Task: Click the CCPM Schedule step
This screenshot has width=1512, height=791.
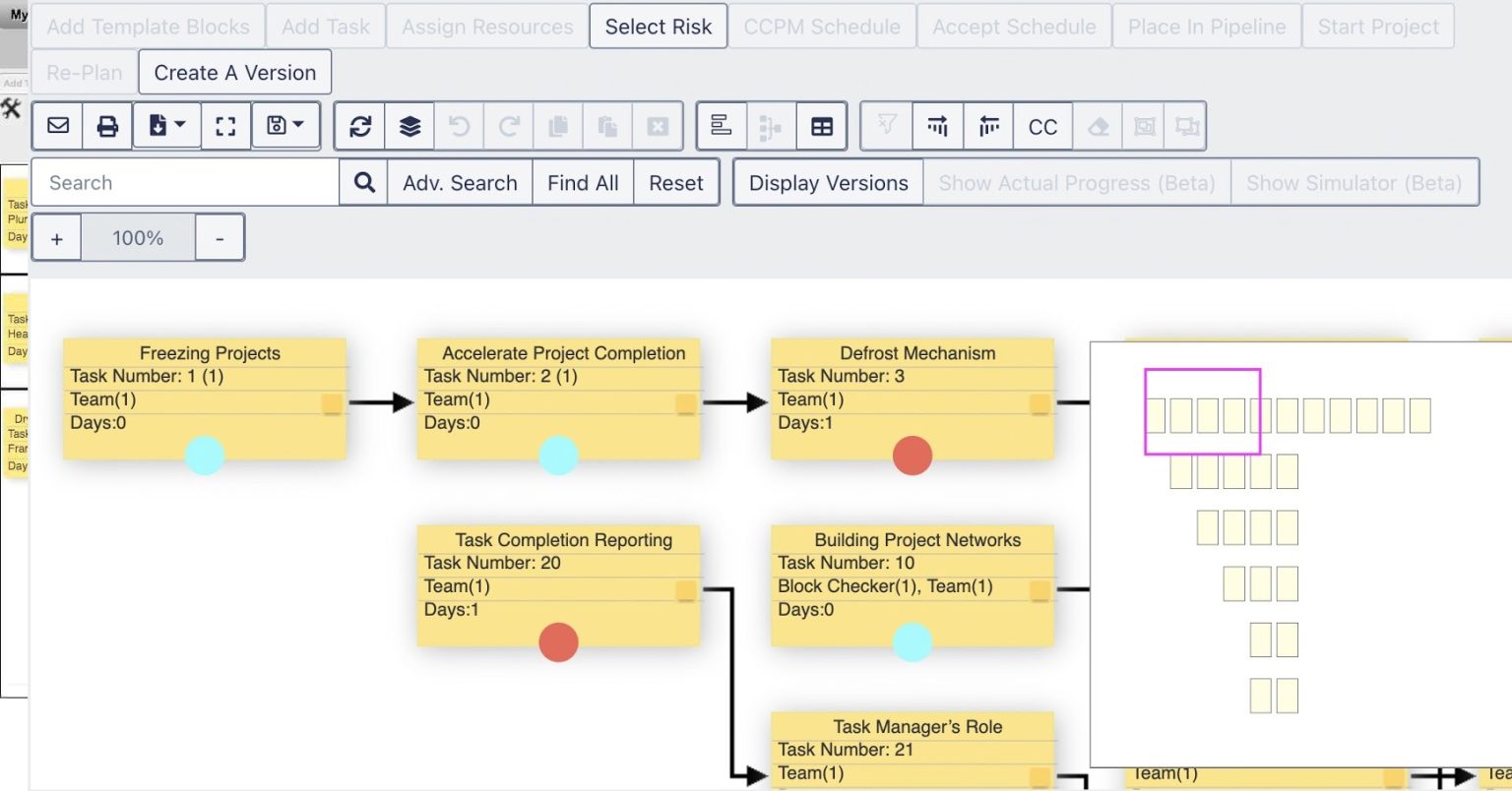Action: (x=822, y=27)
